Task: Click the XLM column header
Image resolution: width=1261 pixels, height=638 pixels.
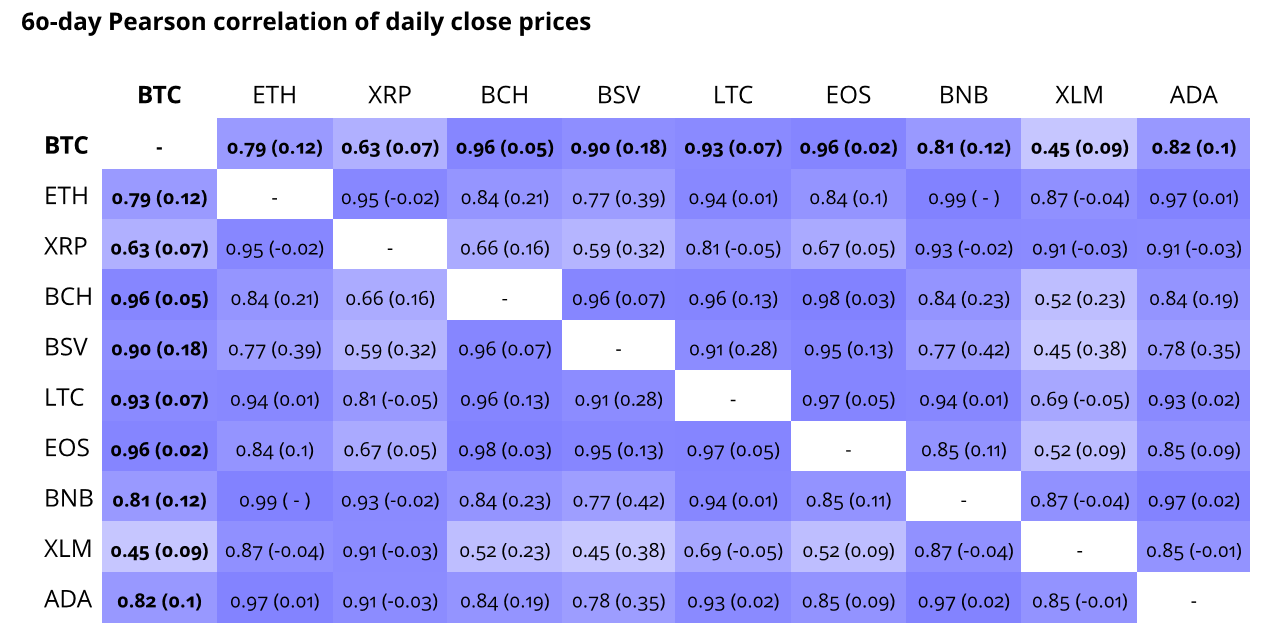Action: tap(1079, 95)
